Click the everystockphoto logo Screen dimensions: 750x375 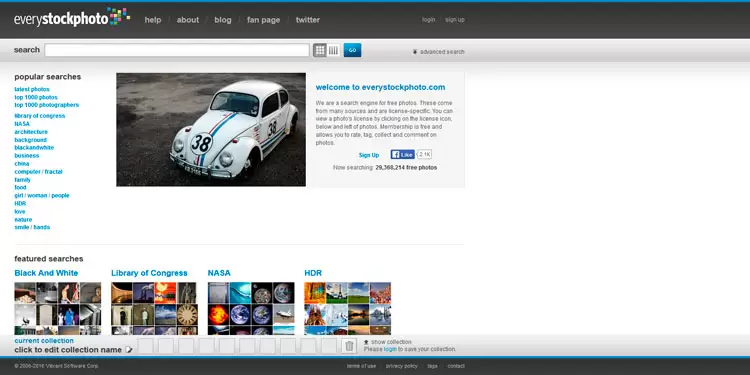[72, 18]
